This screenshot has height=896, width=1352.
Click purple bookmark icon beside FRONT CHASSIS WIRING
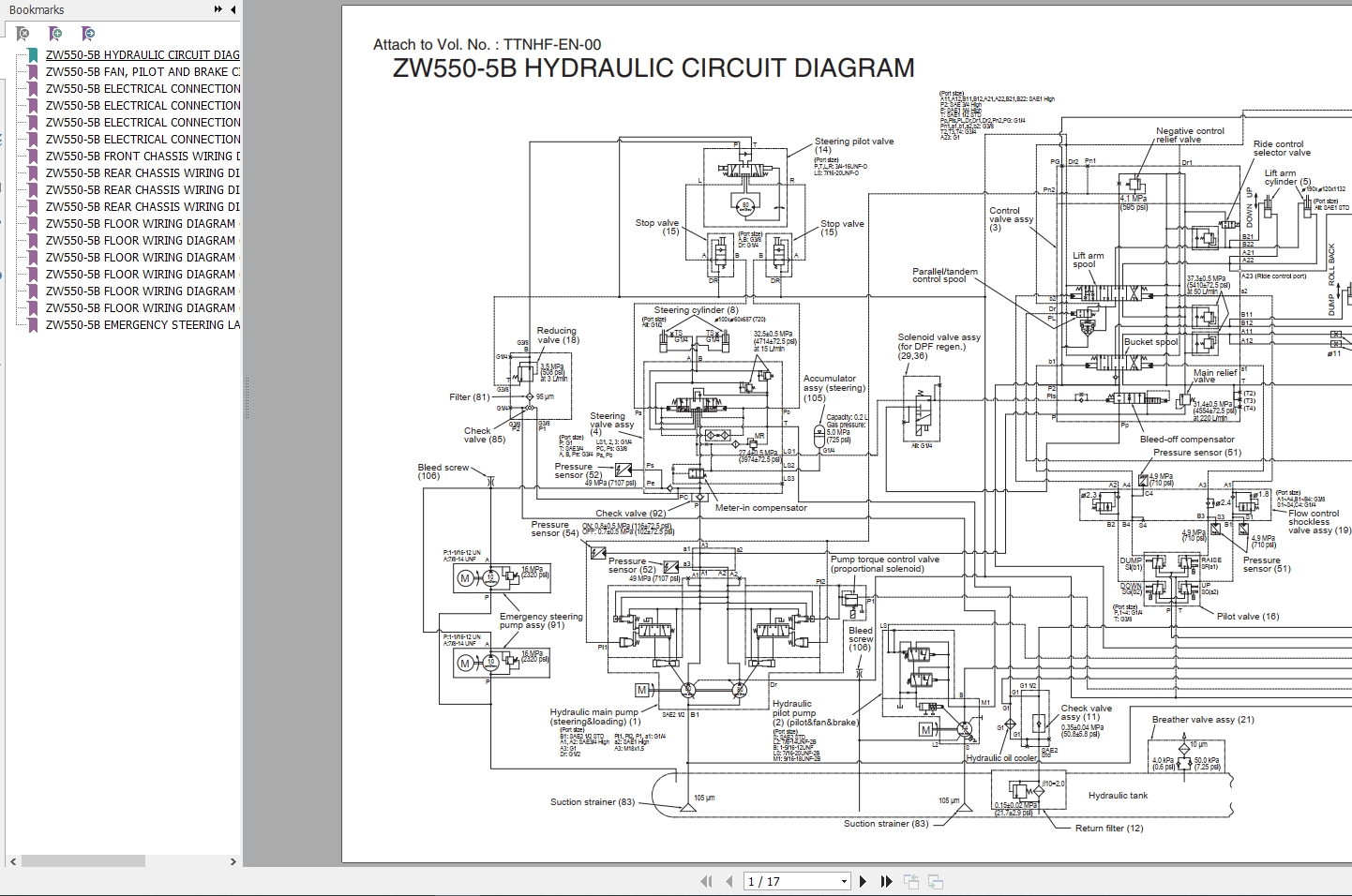(x=33, y=157)
